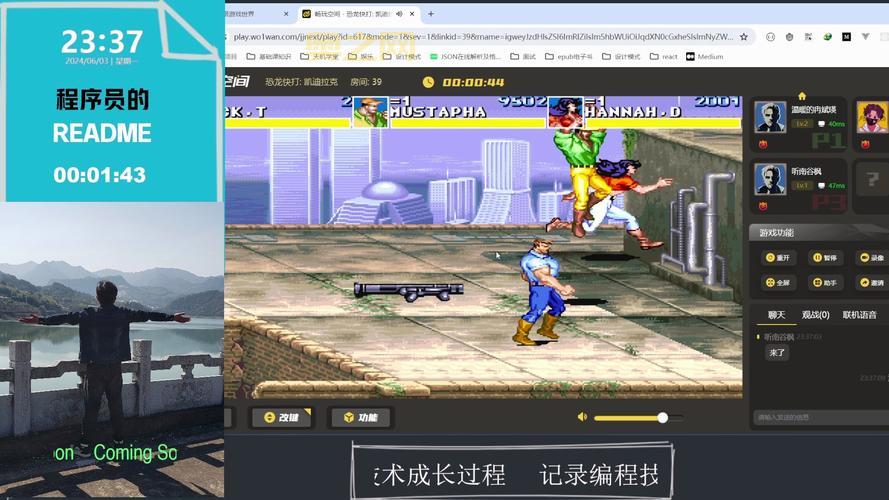
Task: Pause the game with 暂停 button
Action: [825, 257]
